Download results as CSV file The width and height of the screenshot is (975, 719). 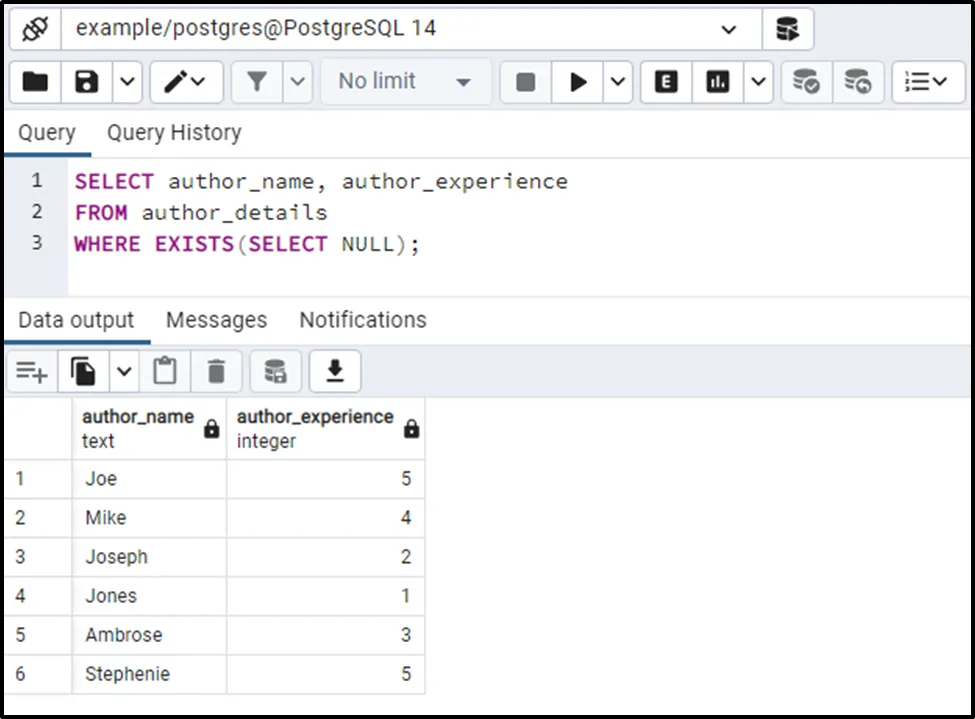tap(335, 372)
